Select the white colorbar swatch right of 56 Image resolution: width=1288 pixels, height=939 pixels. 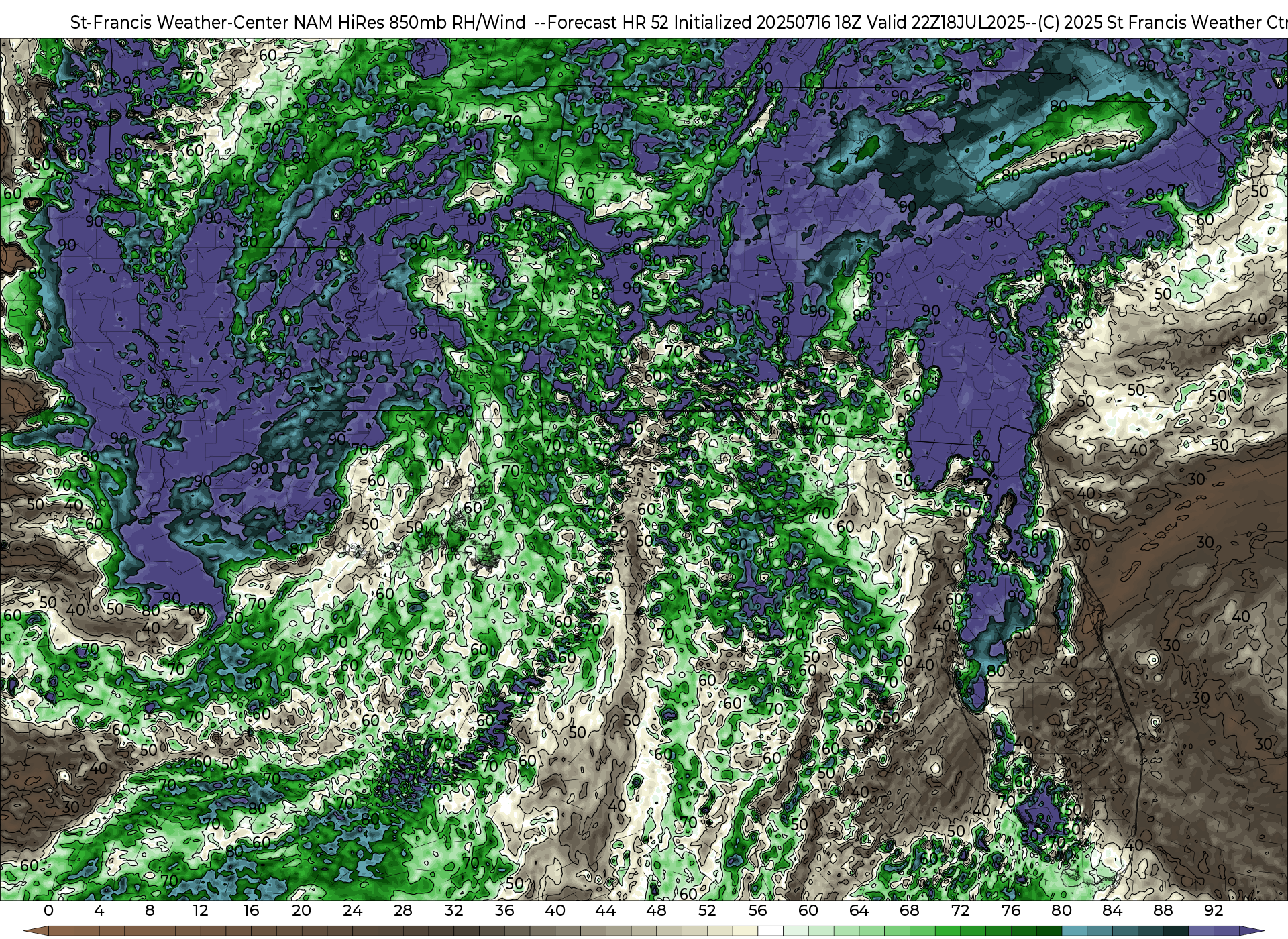click(x=770, y=932)
